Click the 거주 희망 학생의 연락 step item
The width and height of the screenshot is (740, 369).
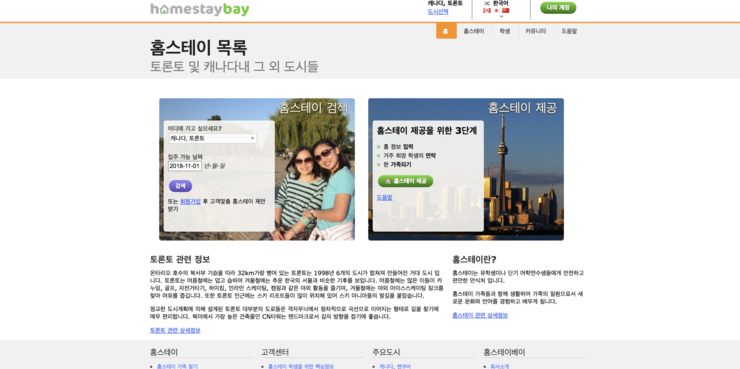[x=409, y=156]
